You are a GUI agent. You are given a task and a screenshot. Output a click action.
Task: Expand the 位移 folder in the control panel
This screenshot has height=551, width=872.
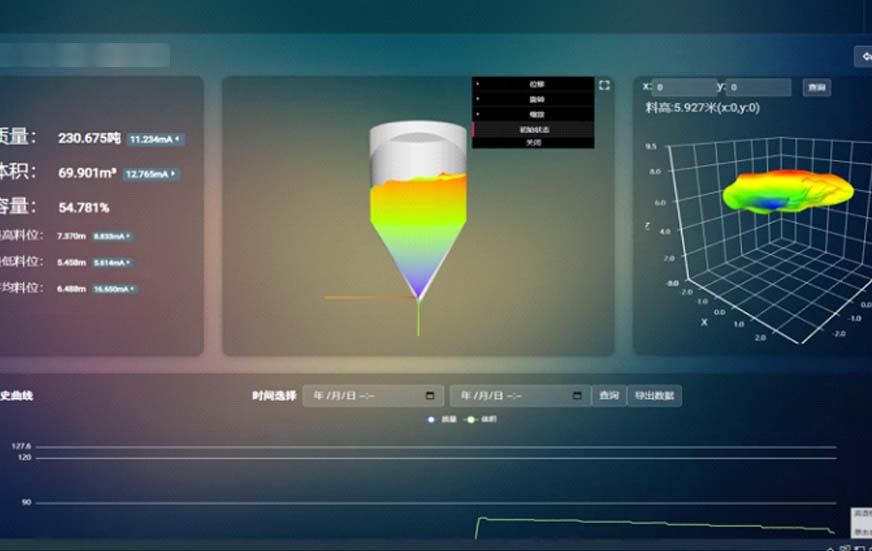point(533,85)
